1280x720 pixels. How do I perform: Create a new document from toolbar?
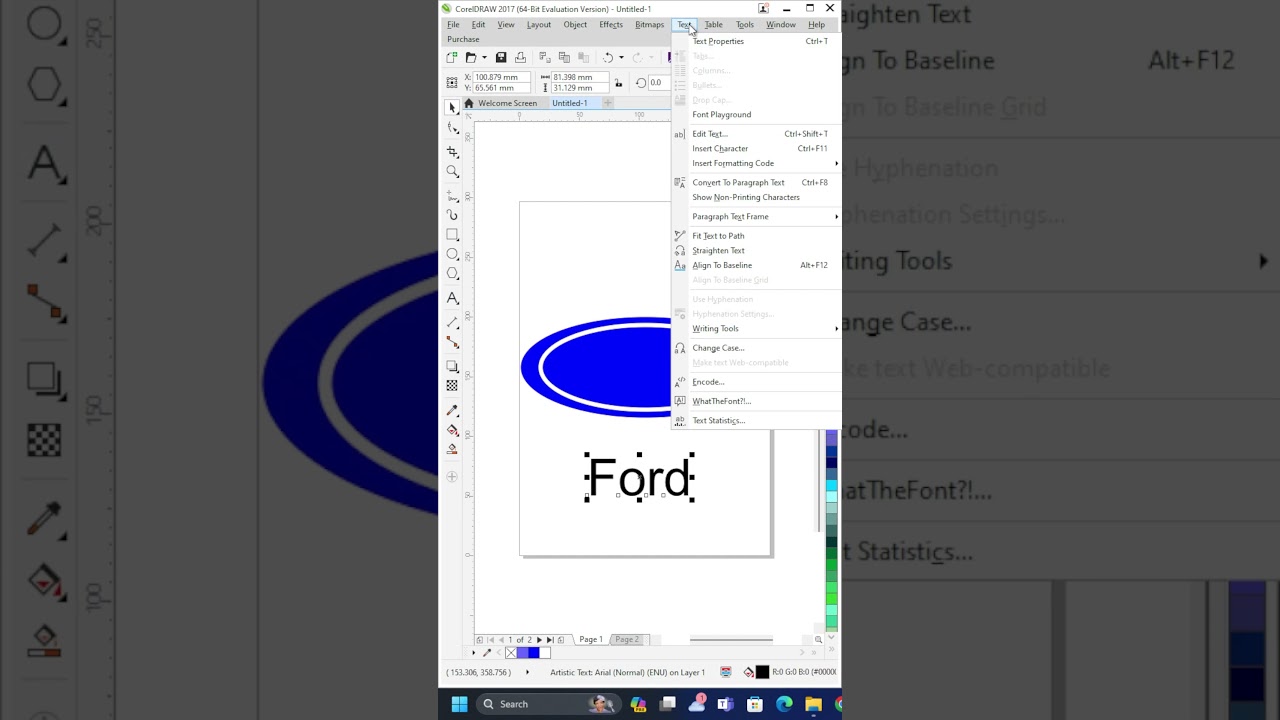[452, 58]
